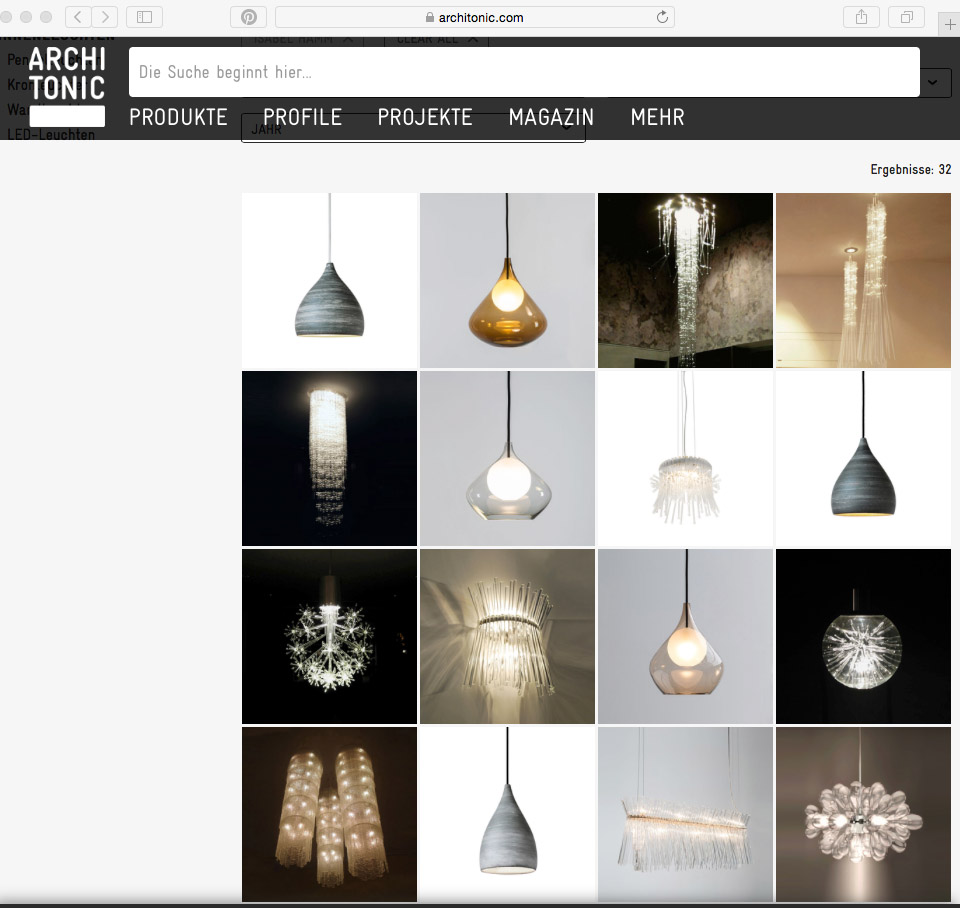Image resolution: width=960 pixels, height=908 pixels.
Task: Show all tabs overview icon
Action: point(907,17)
